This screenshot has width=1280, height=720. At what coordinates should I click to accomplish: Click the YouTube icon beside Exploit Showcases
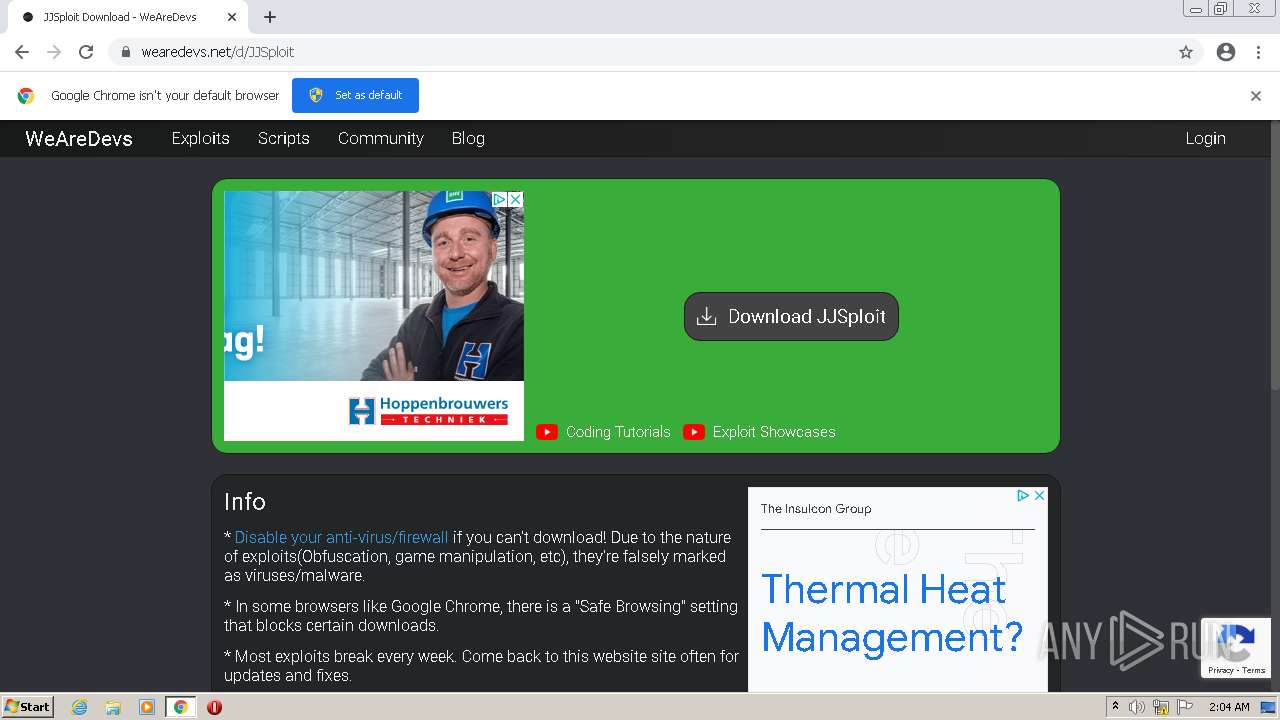(694, 432)
